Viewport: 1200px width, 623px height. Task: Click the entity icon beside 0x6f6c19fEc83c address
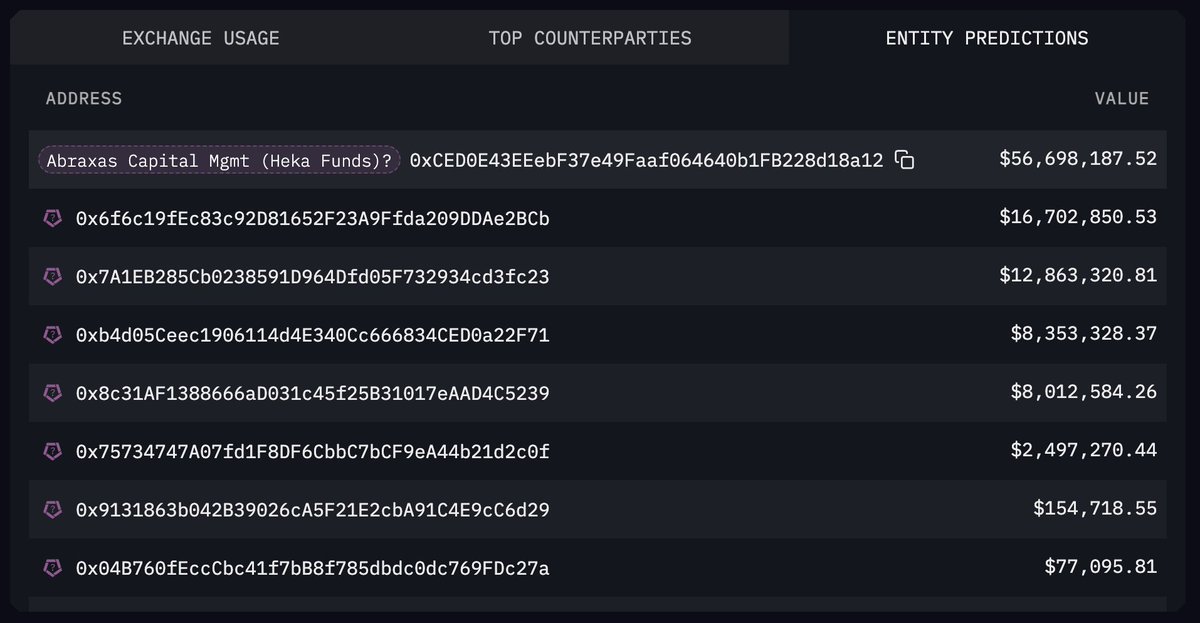point(52,218)
